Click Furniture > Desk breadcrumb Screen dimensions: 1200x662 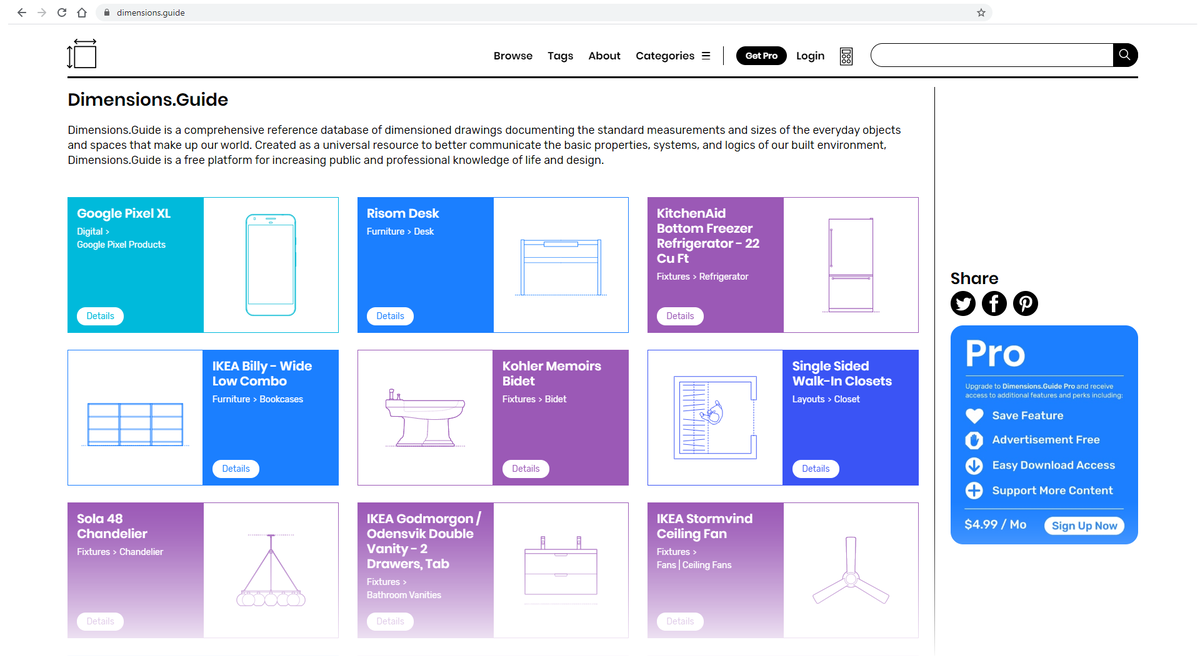400,232
